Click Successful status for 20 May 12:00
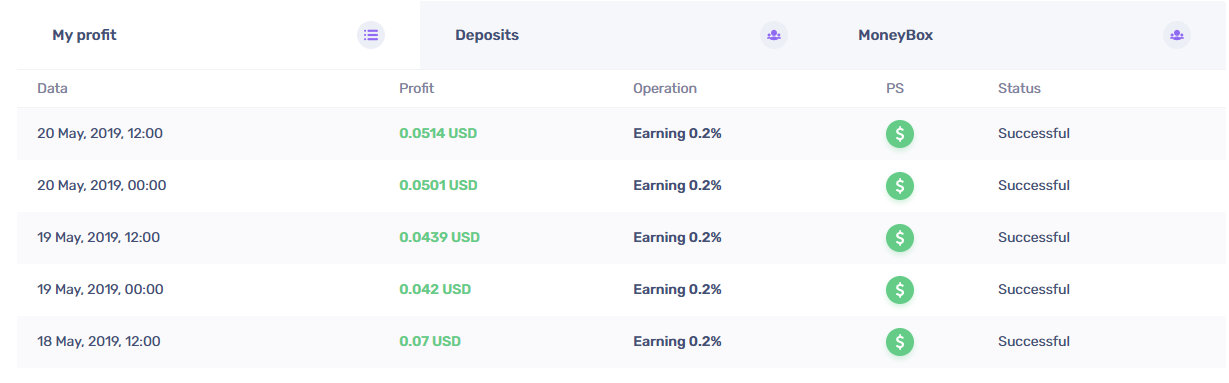 tap(1034, 134)
